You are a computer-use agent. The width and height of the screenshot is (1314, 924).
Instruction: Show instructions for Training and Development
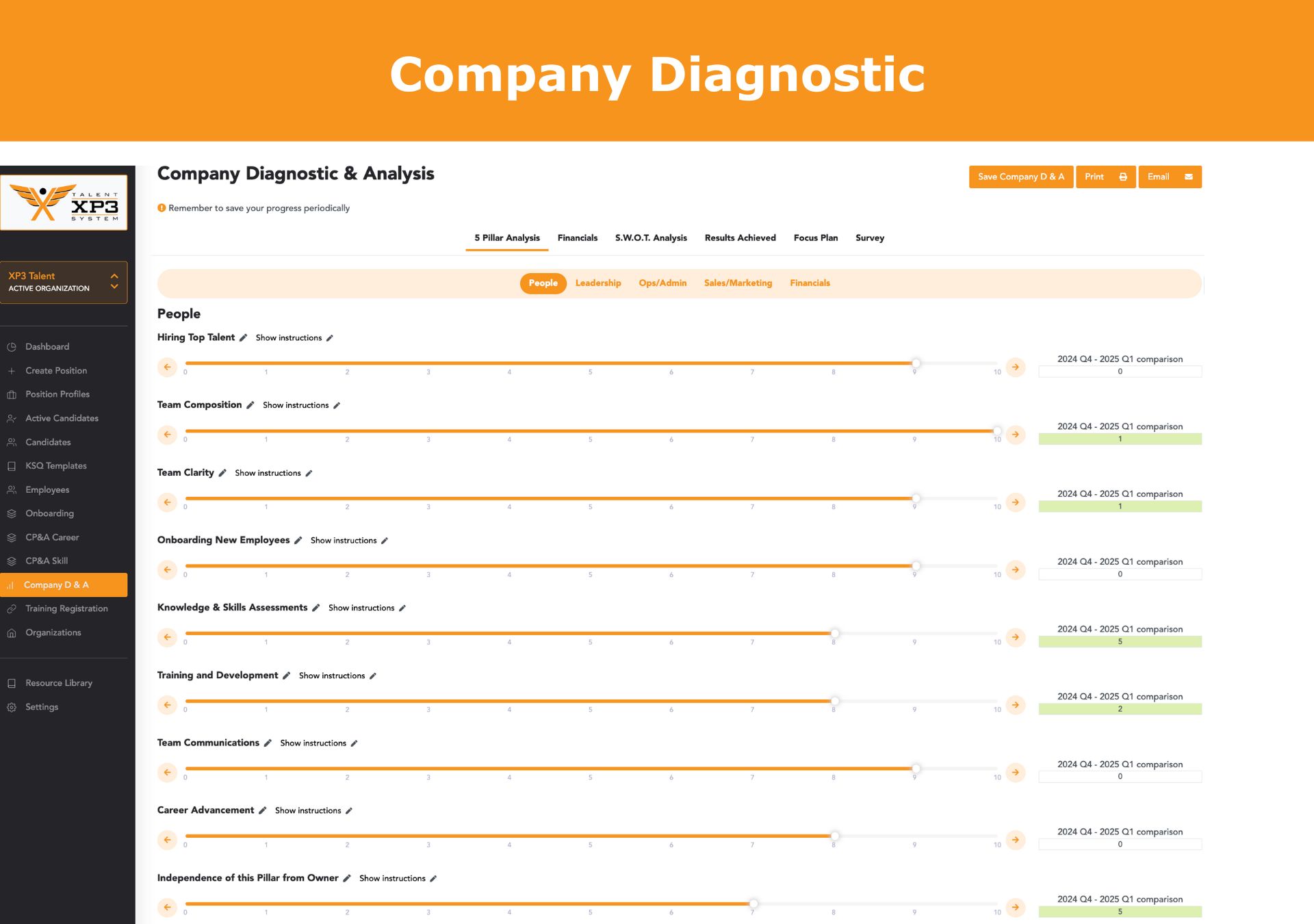point(332,676)
